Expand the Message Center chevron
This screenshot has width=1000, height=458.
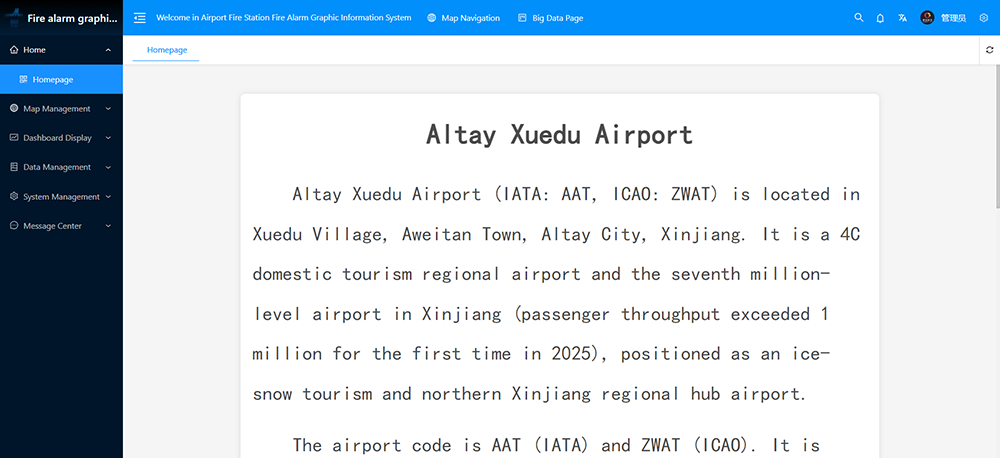coord(108,226)
